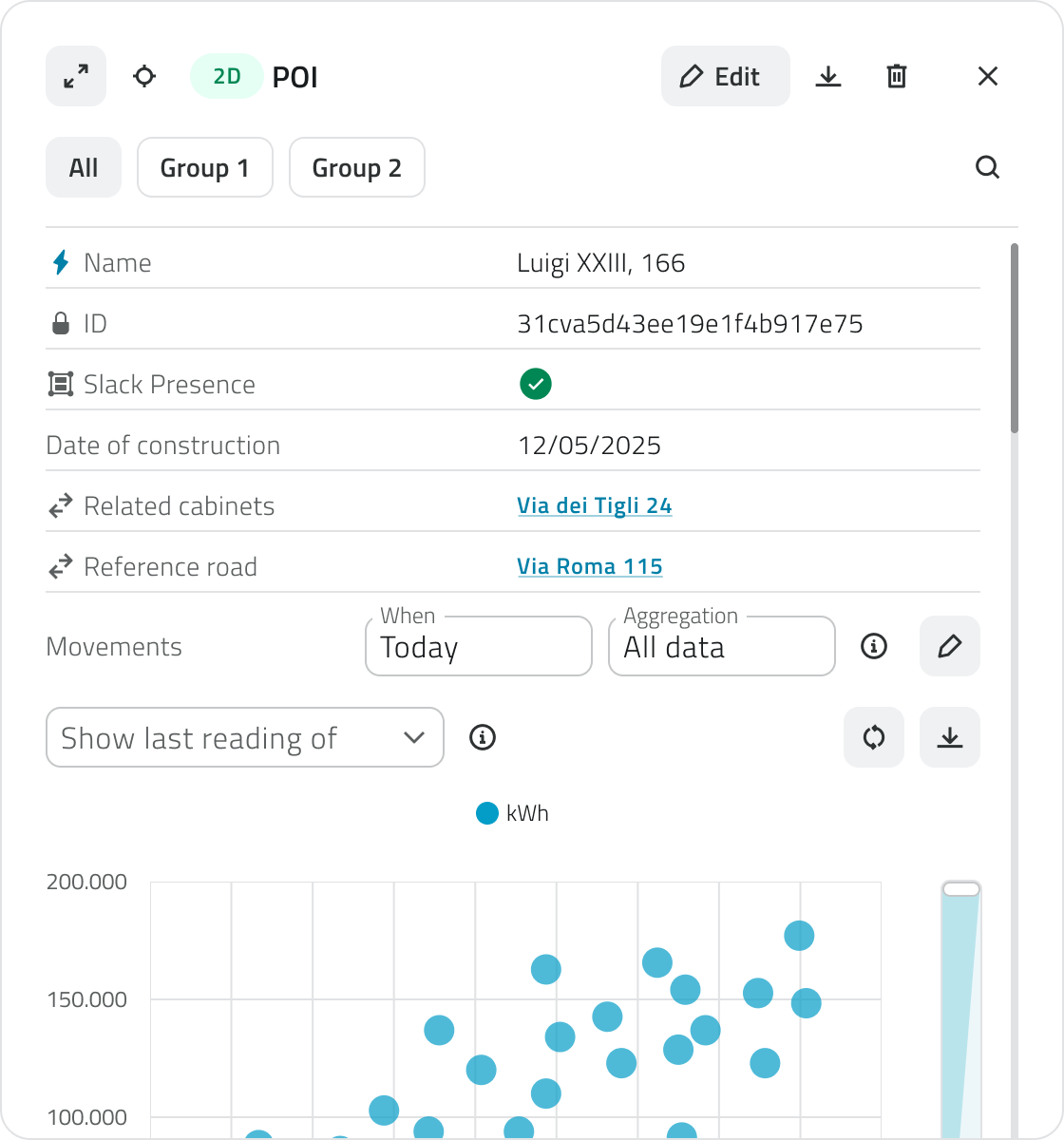The image size is (1064, 1140).
Task: Click the info icon beside Aggregation
Action: pos(874,647)
